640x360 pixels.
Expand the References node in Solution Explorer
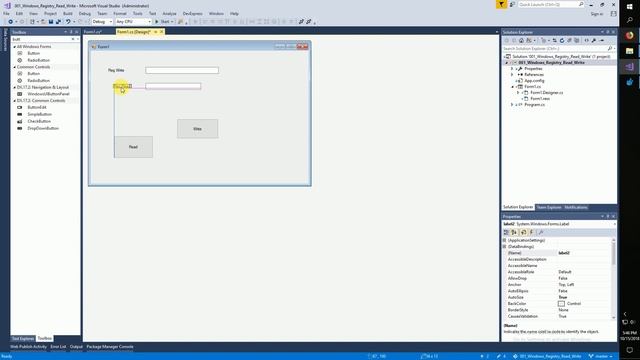512,75
